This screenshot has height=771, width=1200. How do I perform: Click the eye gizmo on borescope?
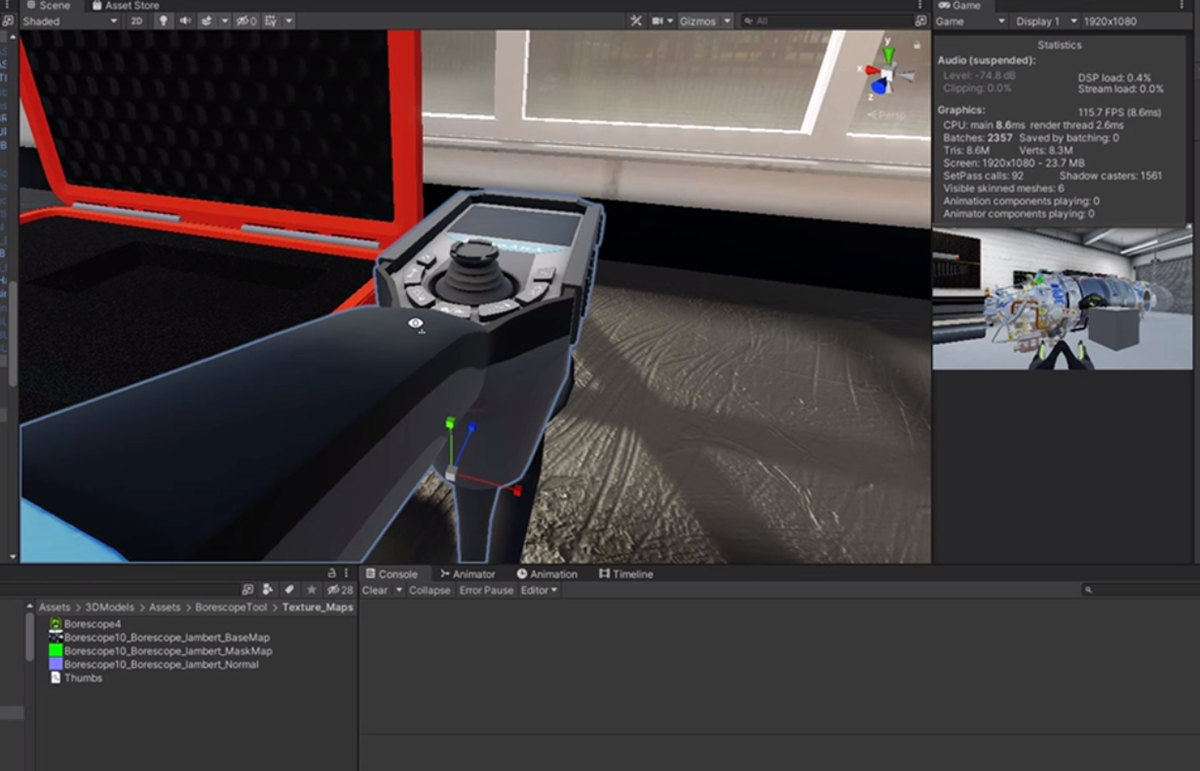coord(417,324)
